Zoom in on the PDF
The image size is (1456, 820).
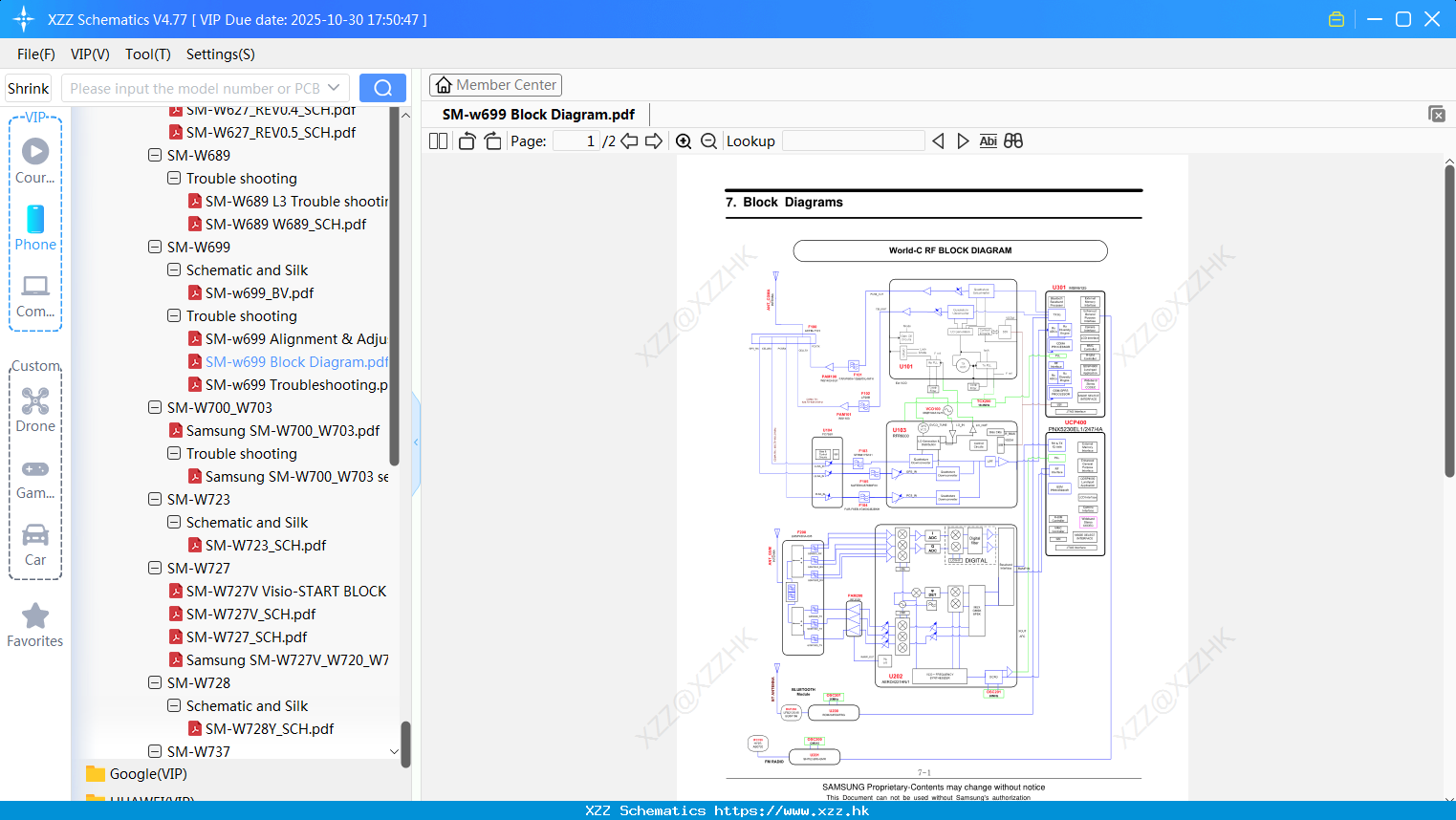[x=684, y=140]
